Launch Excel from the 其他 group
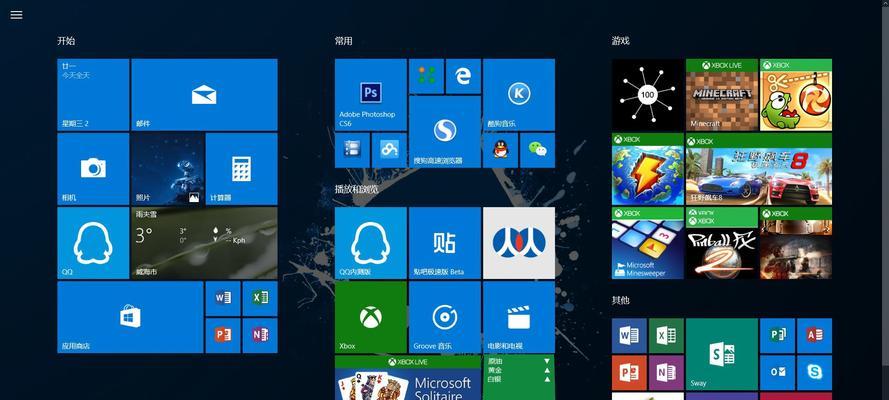The image size is (889, 400). [666, 335]
